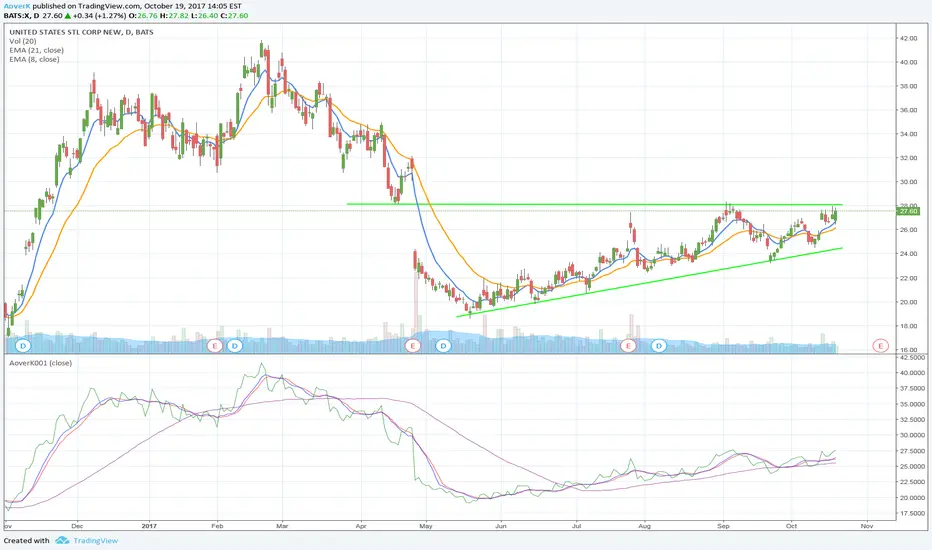Open the D dividend marker in early February
Image resolution: width=932 pixels, height=550 pixels.
coord(235,345)
